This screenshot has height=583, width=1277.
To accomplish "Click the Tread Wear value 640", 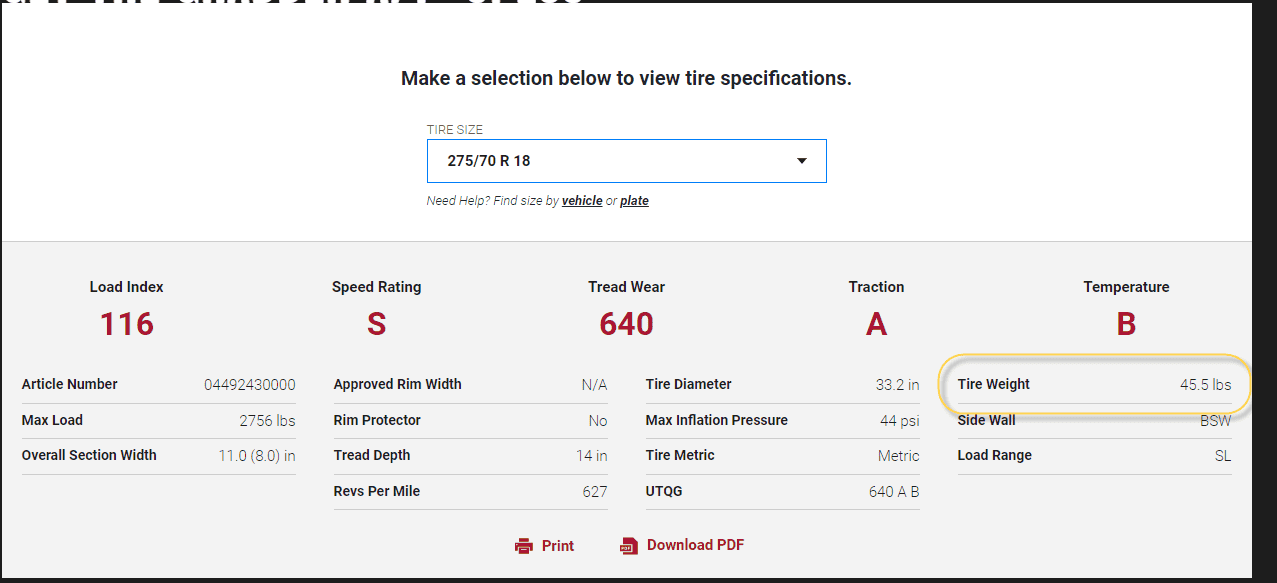I will click(x=626, y=324).
